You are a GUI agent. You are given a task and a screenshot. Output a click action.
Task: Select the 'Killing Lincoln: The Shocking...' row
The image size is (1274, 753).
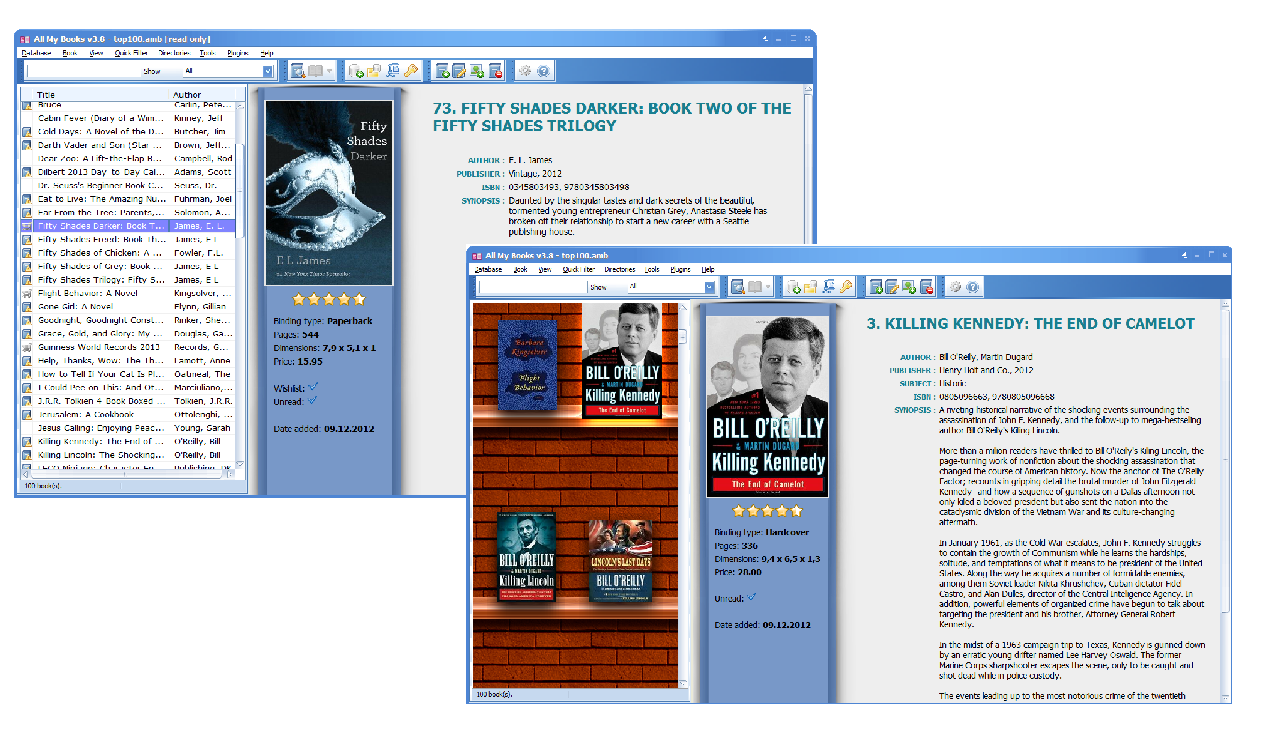click(x=128, y=455)
